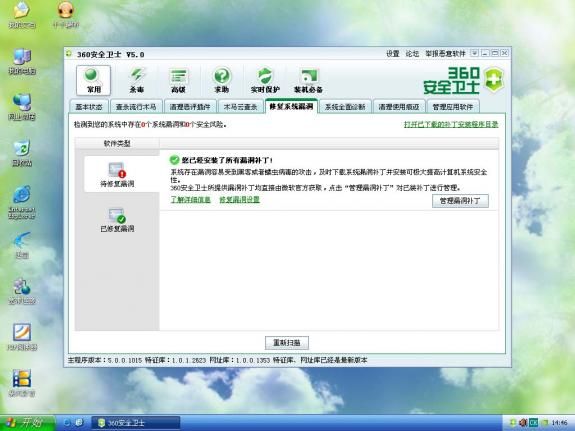Viewport: 575px width, 431px height.
Task: Click the IE quick launch icon in taskbar
Action: [x=67, y=423]
